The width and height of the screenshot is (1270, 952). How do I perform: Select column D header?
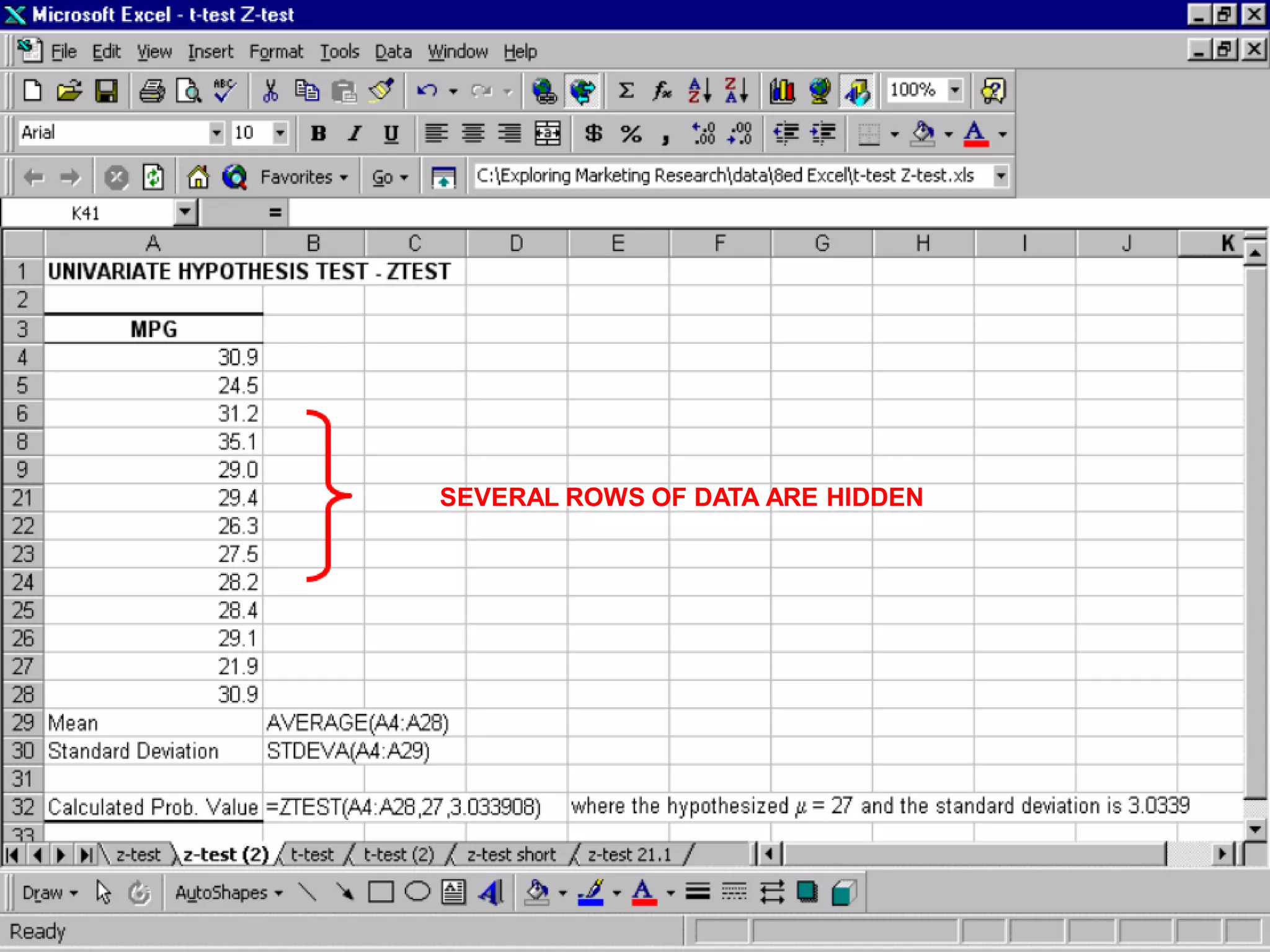[517, 244]
